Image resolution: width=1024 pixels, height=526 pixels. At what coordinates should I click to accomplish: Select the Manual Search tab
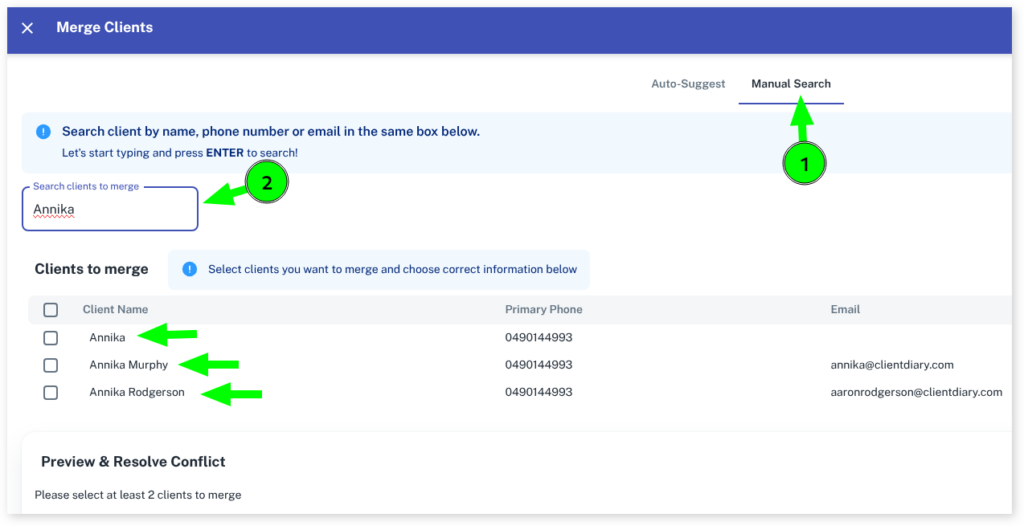click(x=790, y=84)
